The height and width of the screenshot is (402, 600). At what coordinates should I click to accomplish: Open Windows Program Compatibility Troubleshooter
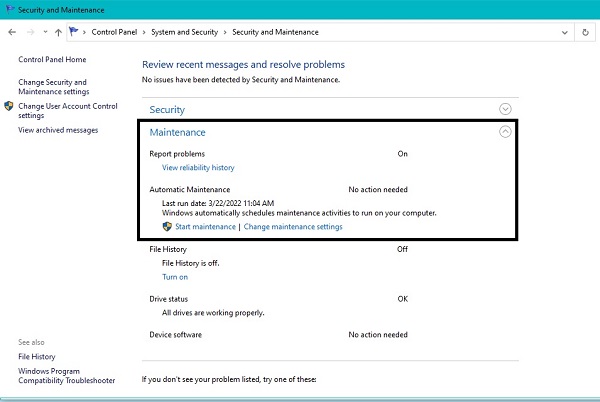tap(67, 376)
